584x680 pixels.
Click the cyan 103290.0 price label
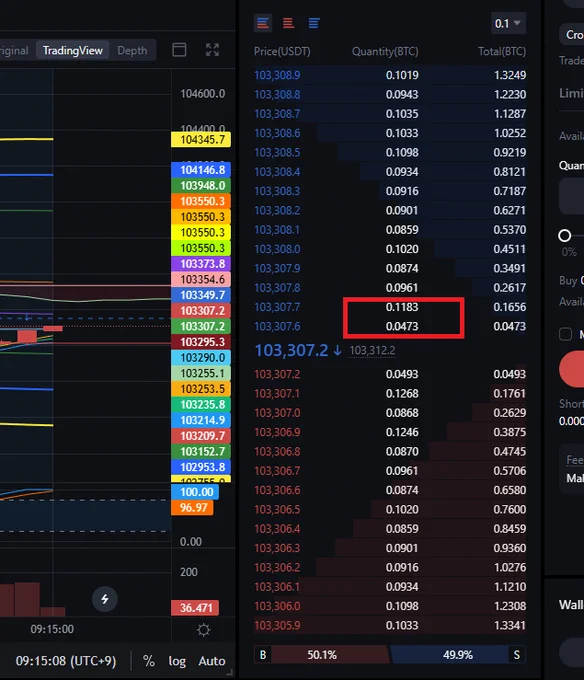(x=201, y=358)
